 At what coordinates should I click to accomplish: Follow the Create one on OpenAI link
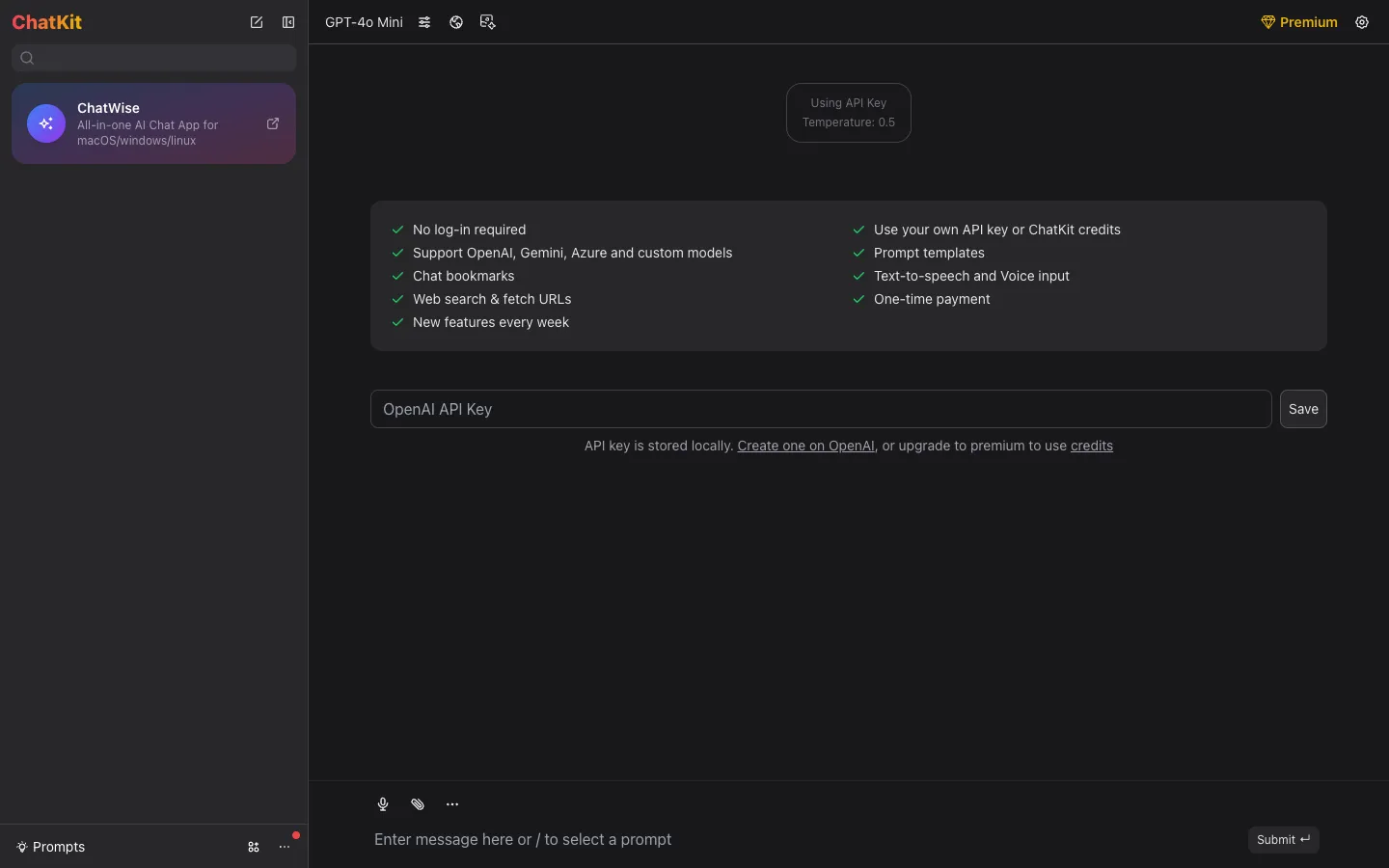[x=806, y=446]
